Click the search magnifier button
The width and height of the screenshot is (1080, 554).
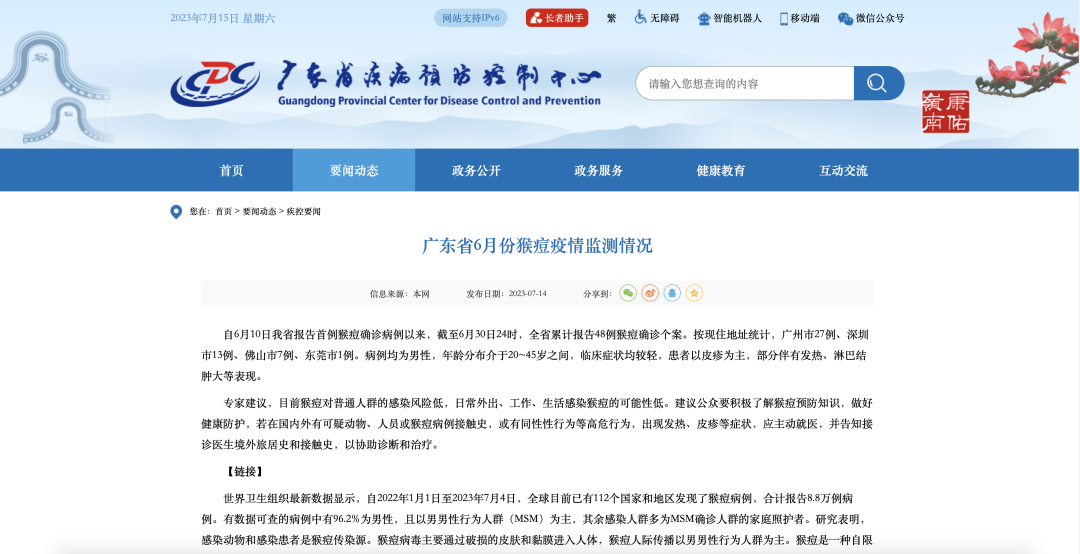(879, 83)
